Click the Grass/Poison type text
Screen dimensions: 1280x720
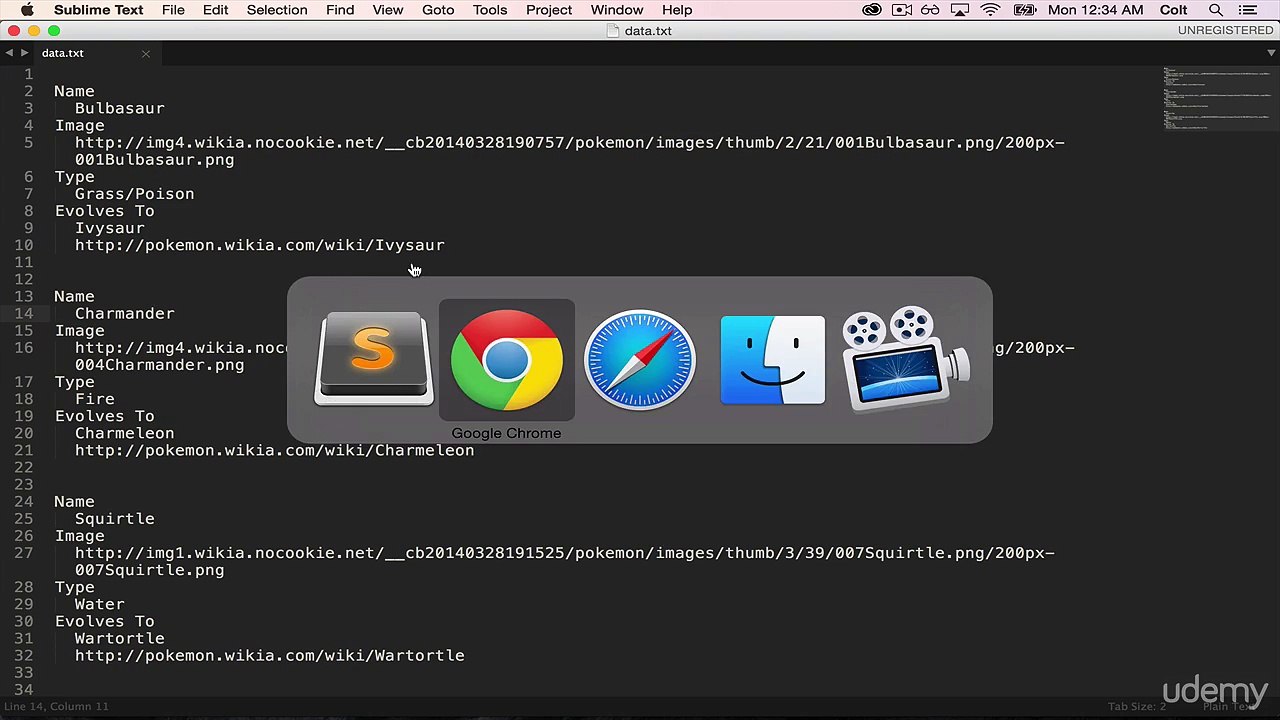pyautogui.click(x=135, y=194)
